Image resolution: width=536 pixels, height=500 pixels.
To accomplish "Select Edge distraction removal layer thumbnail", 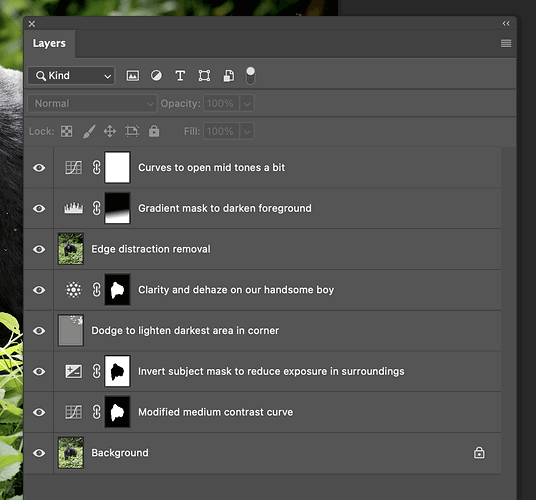I will pyautogui.click(x=71, y=249).
